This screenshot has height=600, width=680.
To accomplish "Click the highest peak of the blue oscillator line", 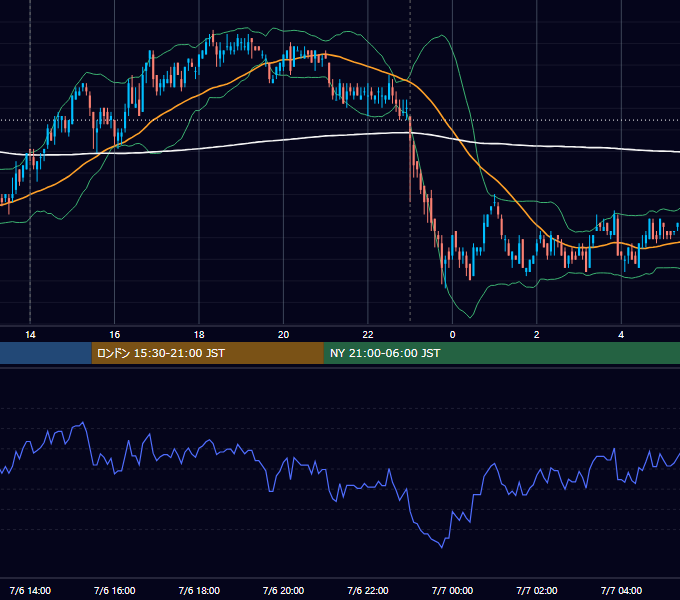I will 83,423.
